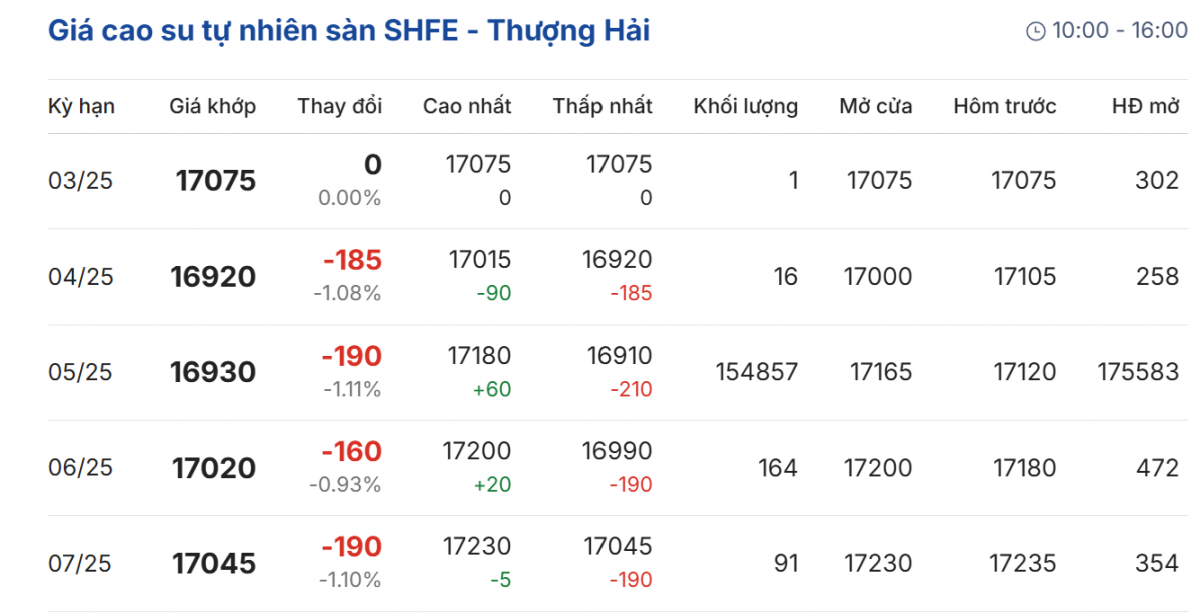This screenshot has width=1200, height=613.
Task: Click the Cao nhất column header
Action: pos(467,106)
